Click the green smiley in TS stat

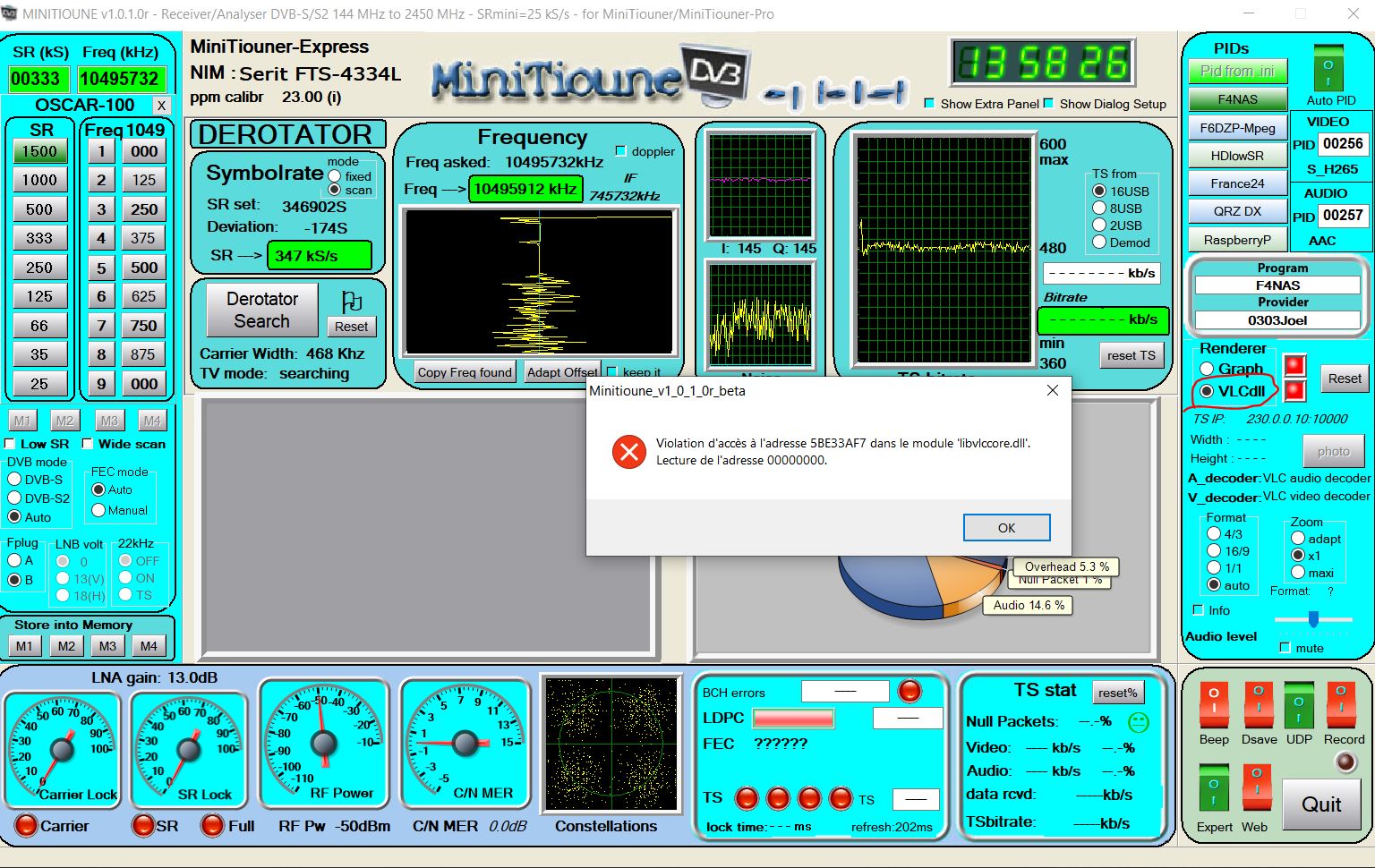[1138, 721]
